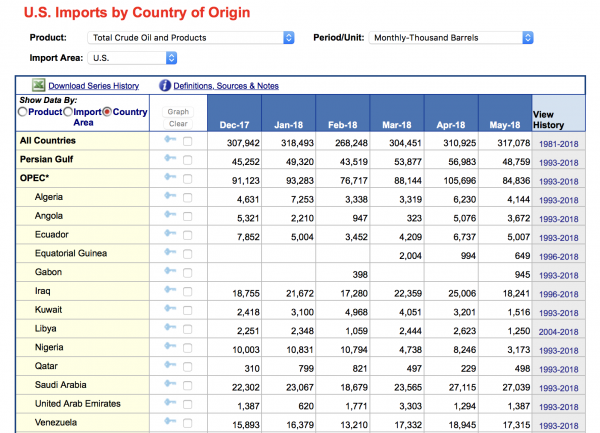Click the Equatorial Guinea row label
Image resolution: width=600 pixels, height=433 pixels.
tap(71, 253)
